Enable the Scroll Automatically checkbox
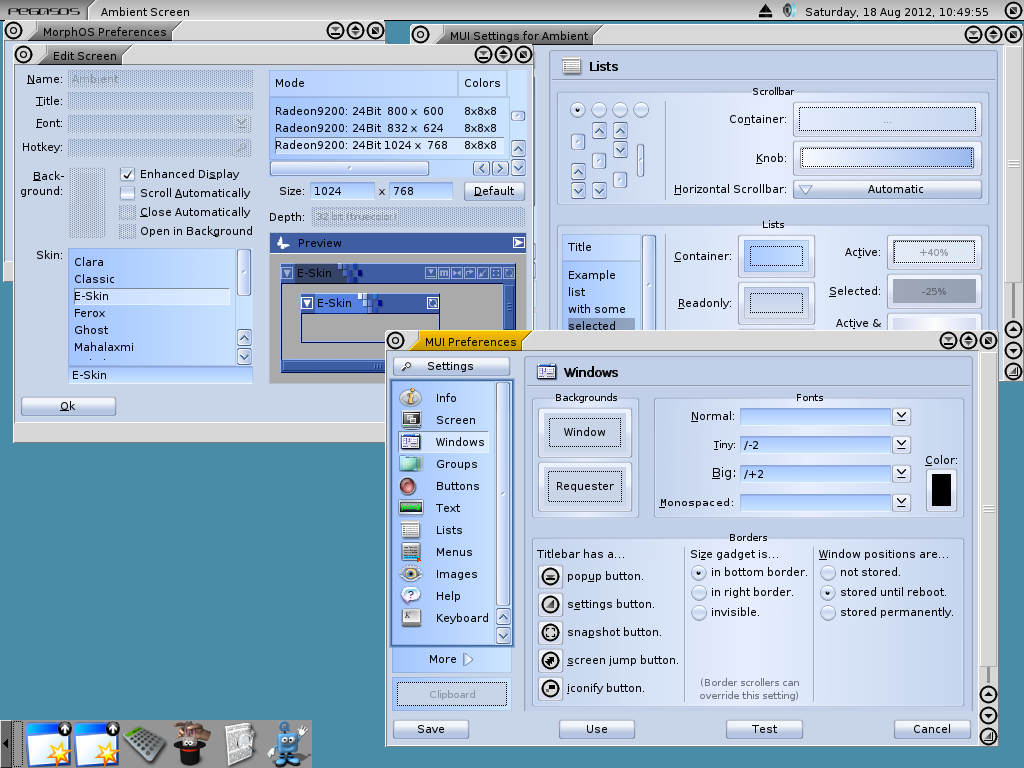The image size is (1024, 768). click(x=127, y=193)
